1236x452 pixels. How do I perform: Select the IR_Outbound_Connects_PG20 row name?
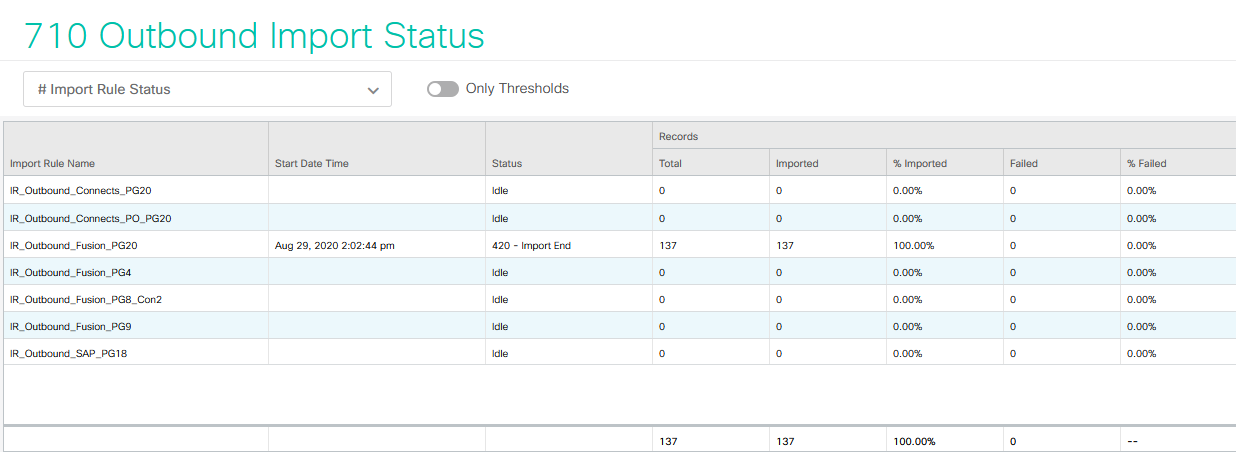pos(80,190)
